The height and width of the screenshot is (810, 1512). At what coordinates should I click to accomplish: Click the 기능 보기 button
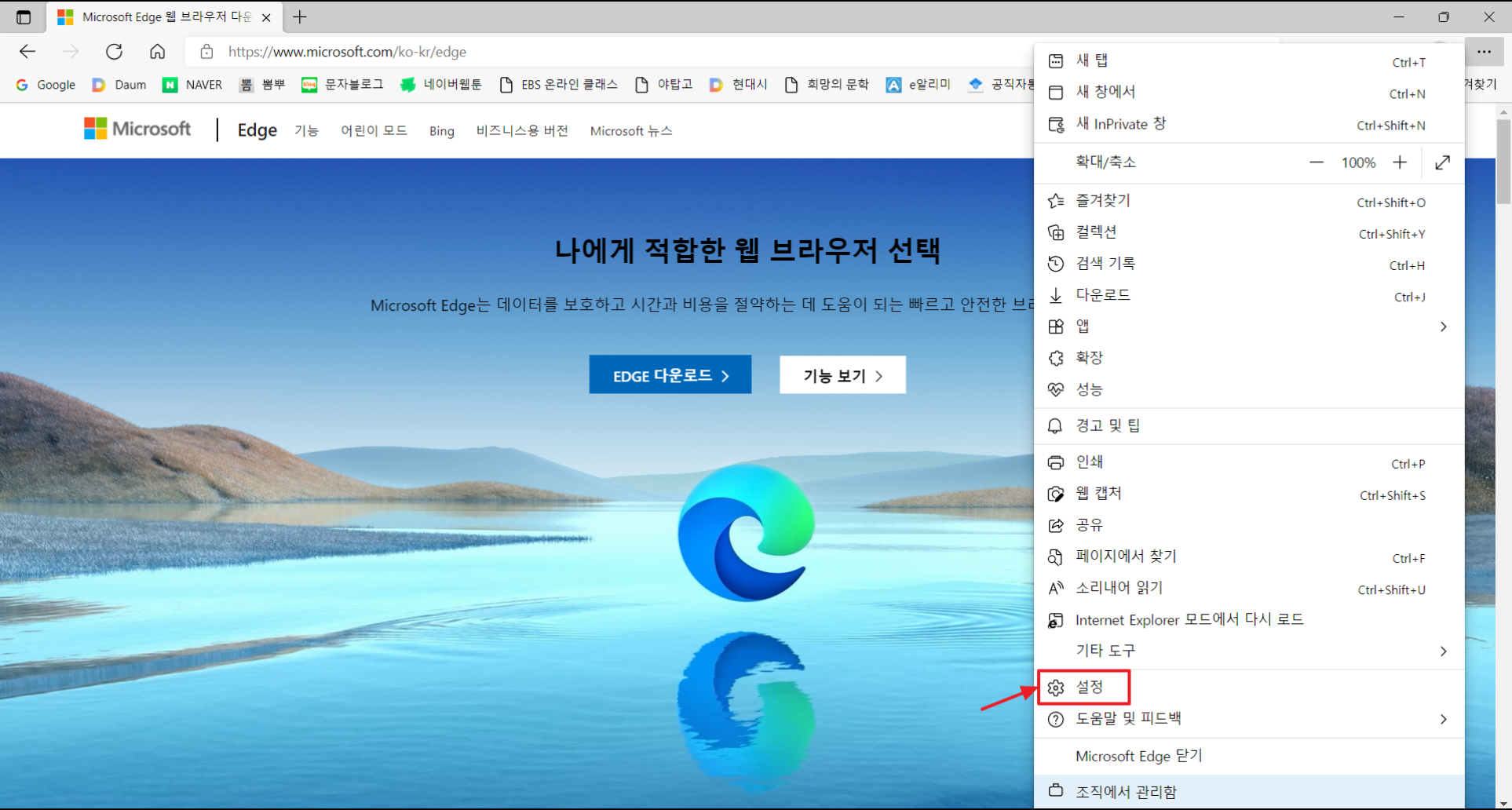(x=842, y=375)
